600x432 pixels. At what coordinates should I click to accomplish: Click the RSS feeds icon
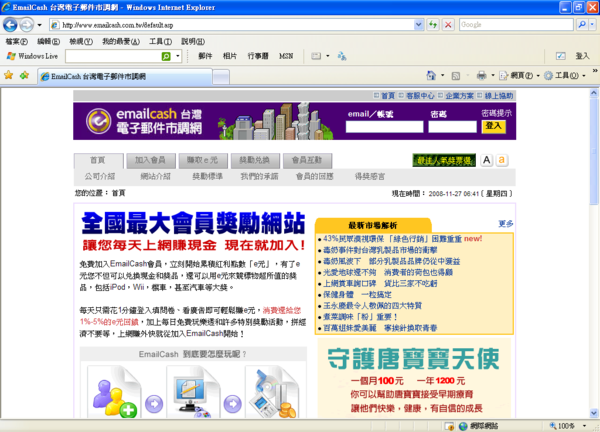coord(455,76)
